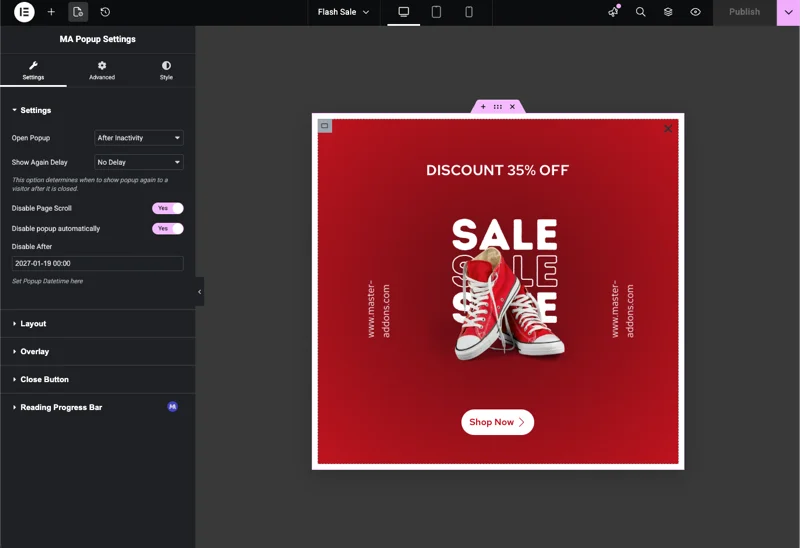Open the Flash Sale document dropdown
The height and width of the screenshot is (548, 800).
click(x=343, y=12)
